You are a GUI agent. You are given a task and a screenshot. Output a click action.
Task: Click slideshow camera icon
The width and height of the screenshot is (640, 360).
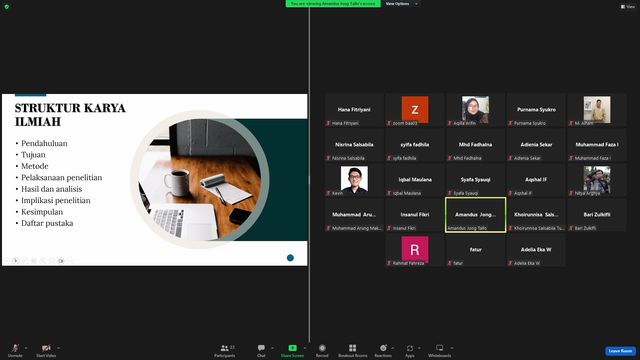coord(61,260)
